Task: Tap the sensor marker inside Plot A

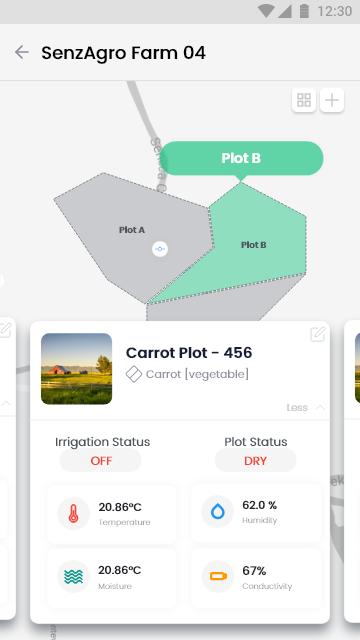Action: (x=160, y=249)
